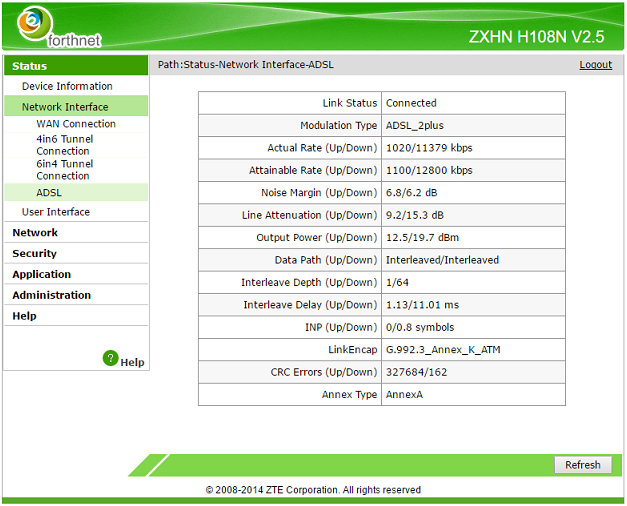
Task: Expand the Network menu section
Action: coord(35,232)
